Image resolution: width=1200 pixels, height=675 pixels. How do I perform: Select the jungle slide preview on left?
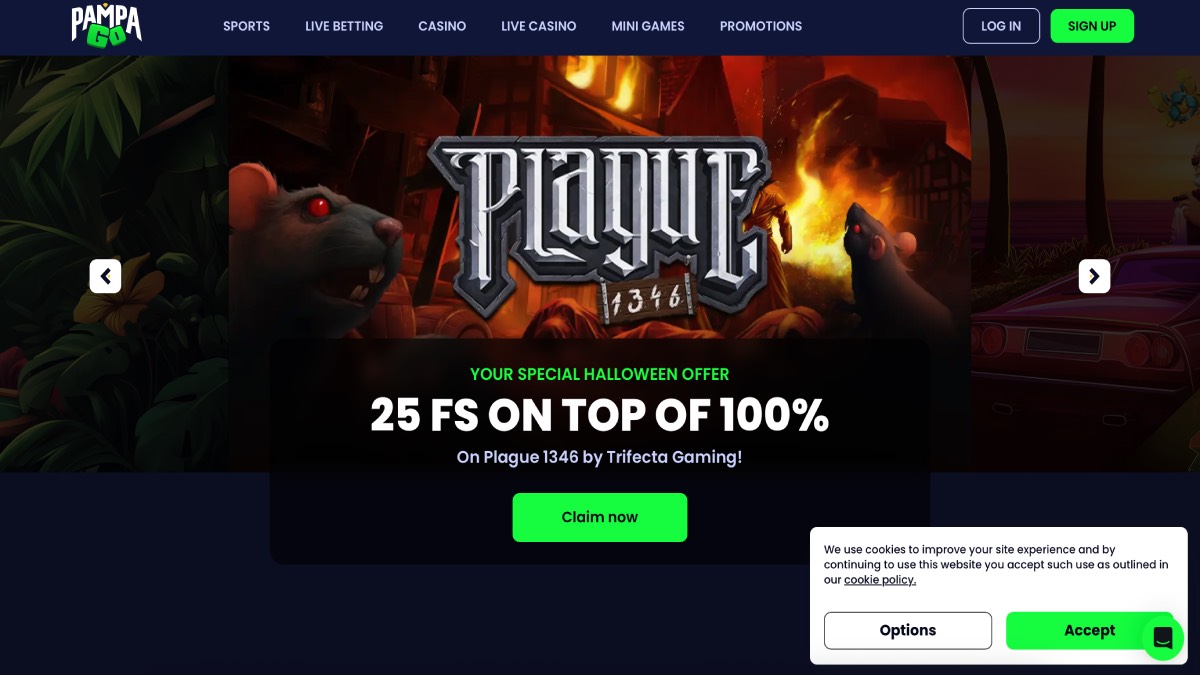114,263
